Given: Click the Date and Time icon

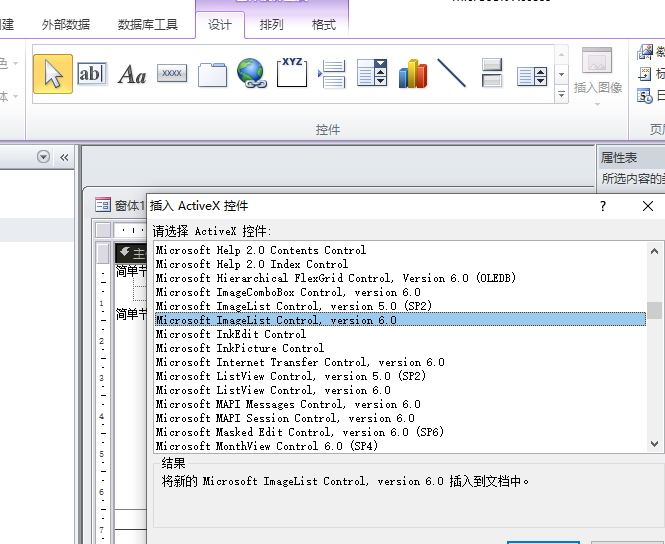Looking at the screenshot, I should (645, 96).
